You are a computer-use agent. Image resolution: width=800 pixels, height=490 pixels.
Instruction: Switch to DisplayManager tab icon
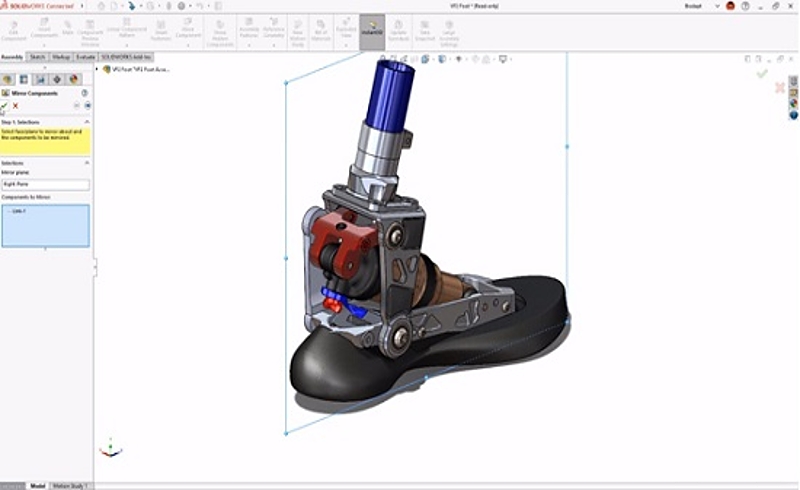[73, 79]
